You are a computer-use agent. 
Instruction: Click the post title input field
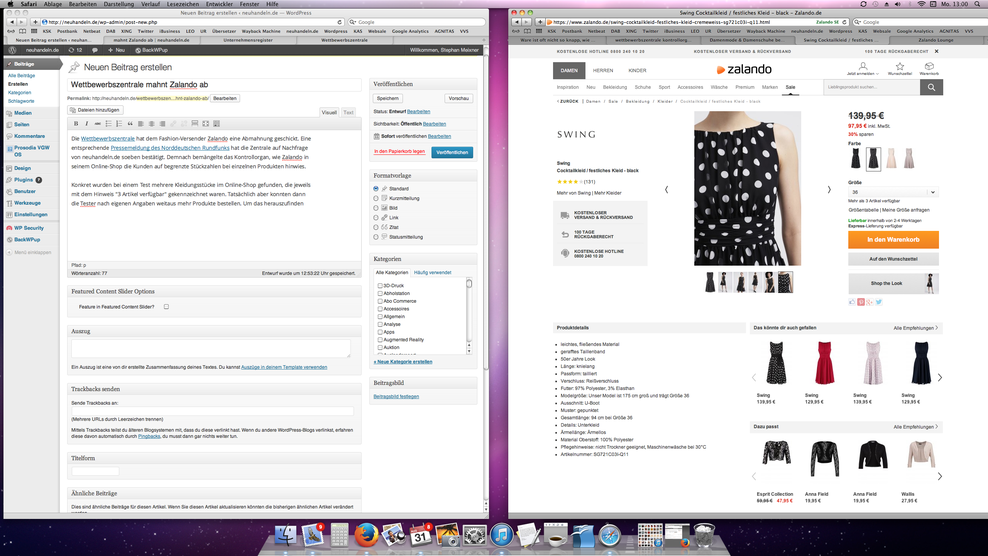(x=214, y=84)
